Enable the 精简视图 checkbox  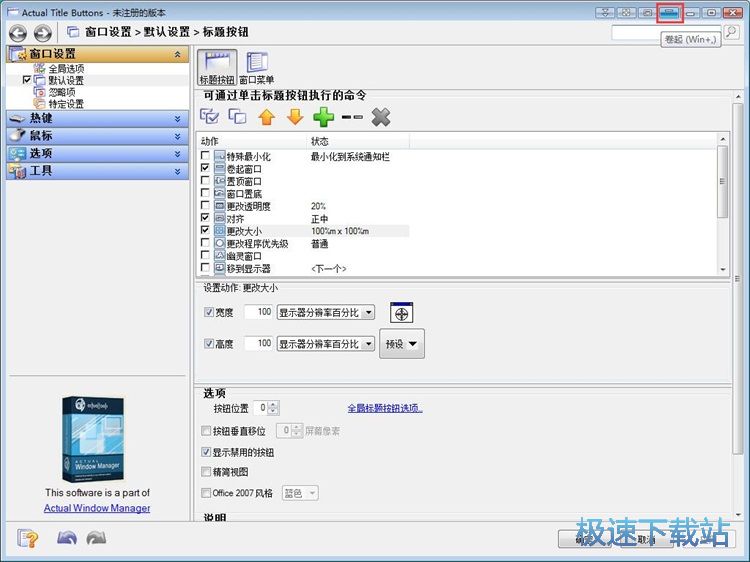pyautogui.click(x=206, y=472)
